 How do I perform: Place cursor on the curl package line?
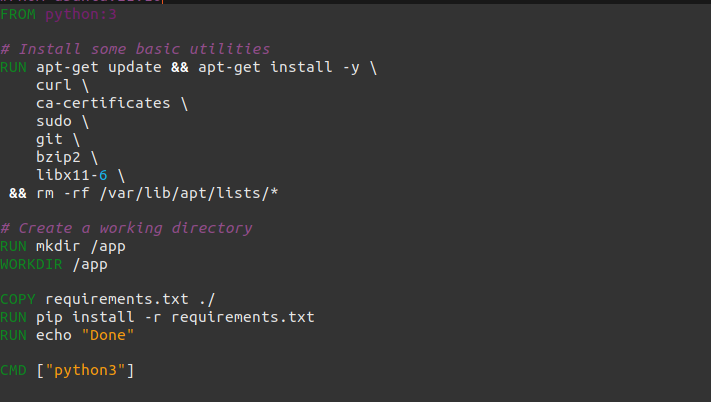(x=62, y=85)
